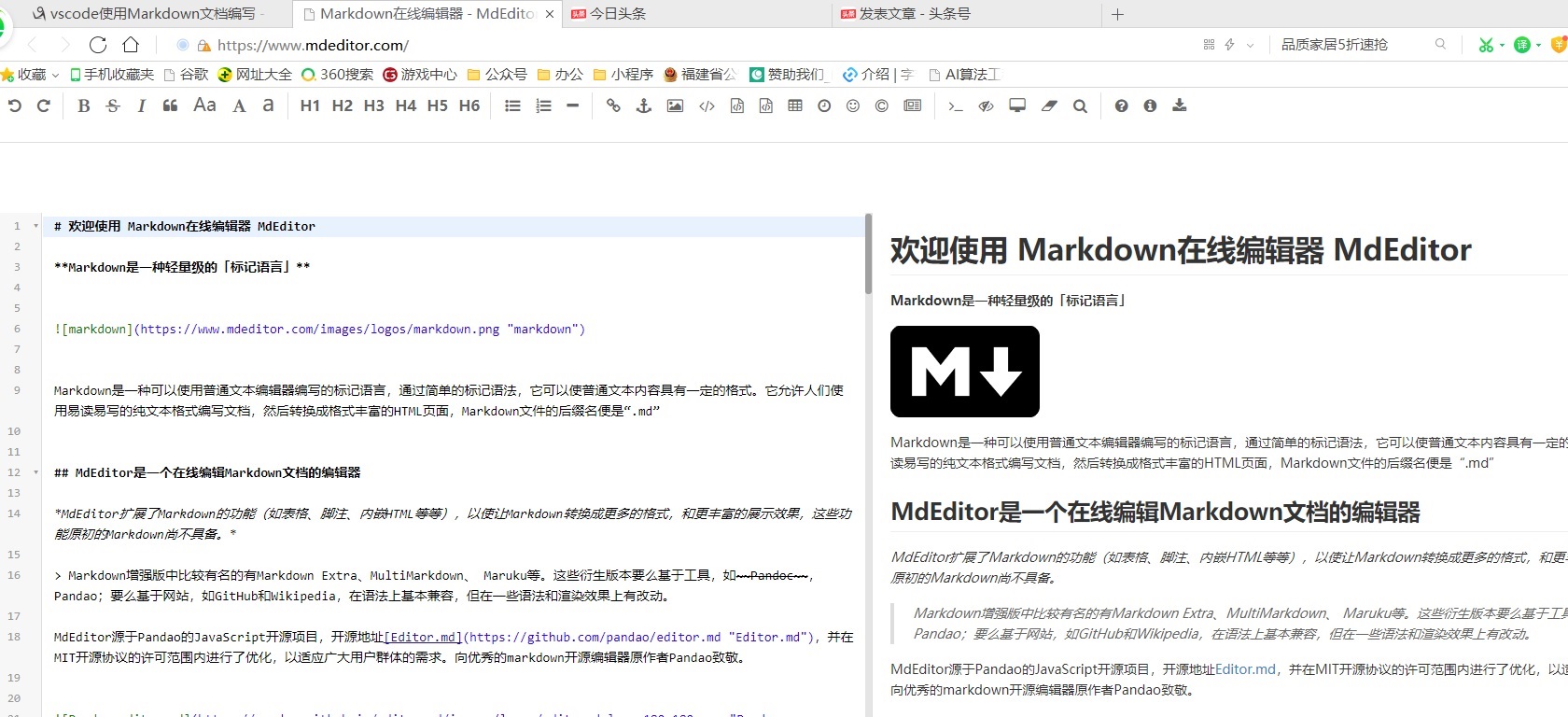
Task: Insert HTML entities with copyright icon
Action: click(882, 106)
